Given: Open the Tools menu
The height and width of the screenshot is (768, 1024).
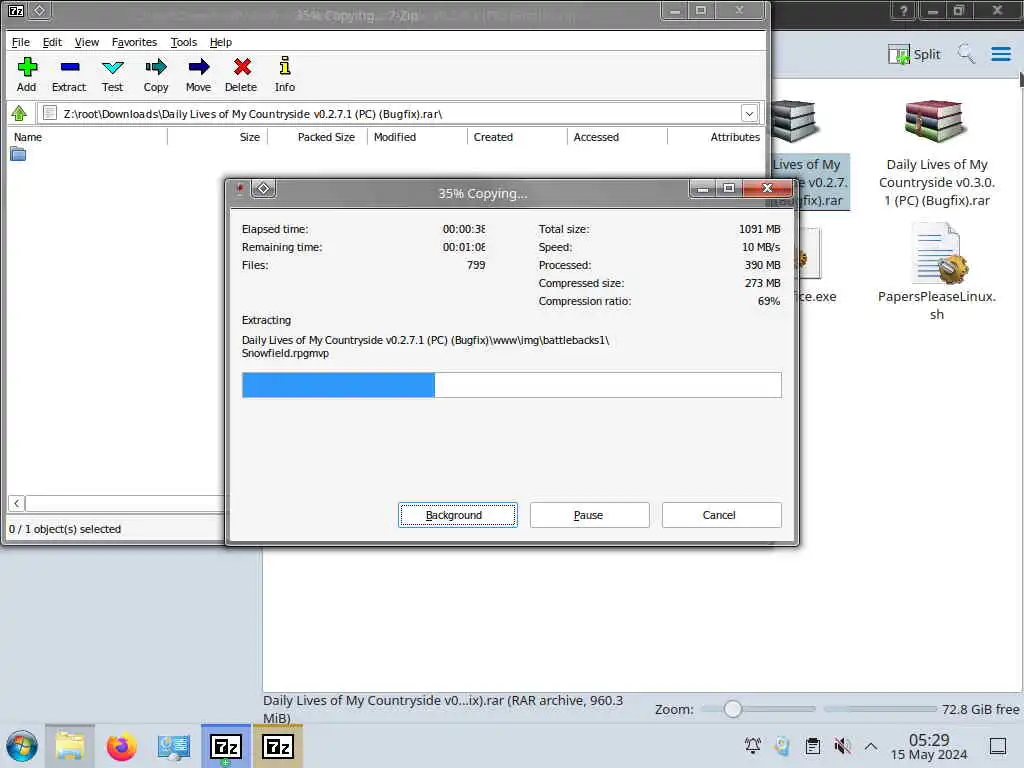Looking at the screenshot, I should (184, 42).
